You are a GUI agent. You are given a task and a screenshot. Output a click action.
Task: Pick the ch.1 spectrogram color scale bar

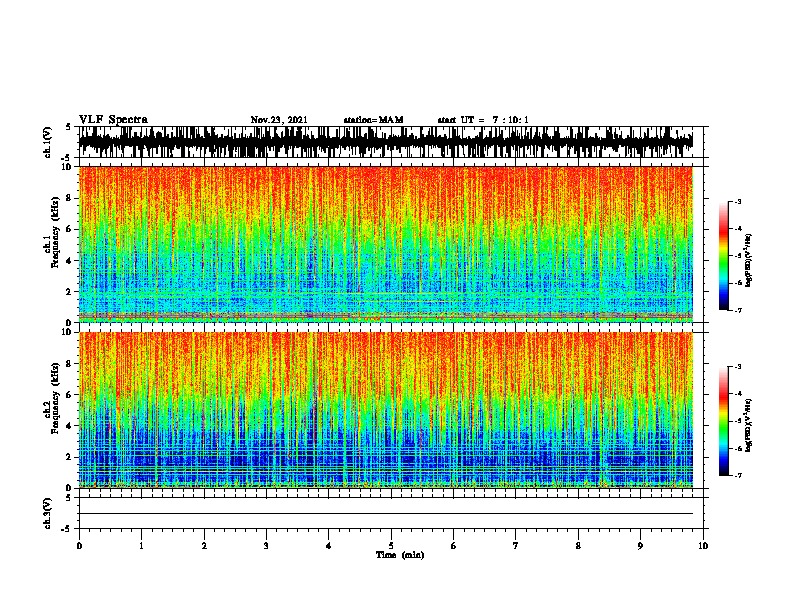(x=723, y=256)
